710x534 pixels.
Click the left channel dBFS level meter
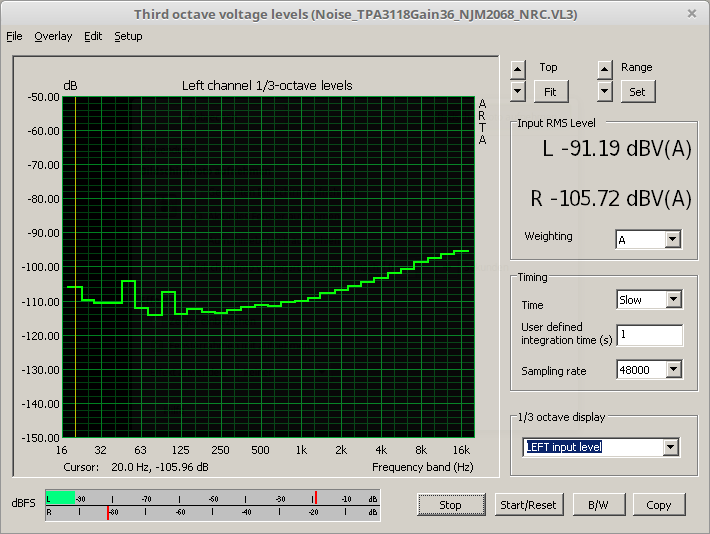(x=212, y=498)
